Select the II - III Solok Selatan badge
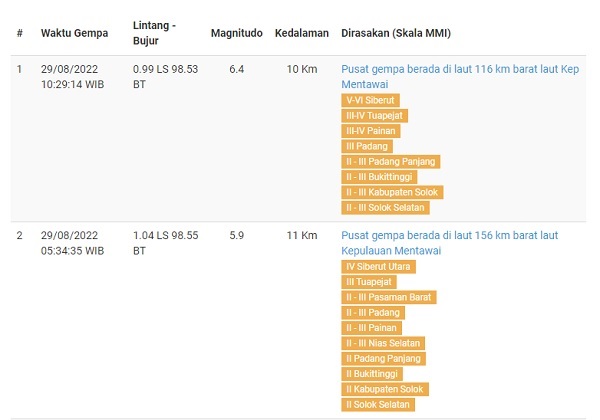Image resolution: width=600 pixels, height=420 pixels. point(385,207)
